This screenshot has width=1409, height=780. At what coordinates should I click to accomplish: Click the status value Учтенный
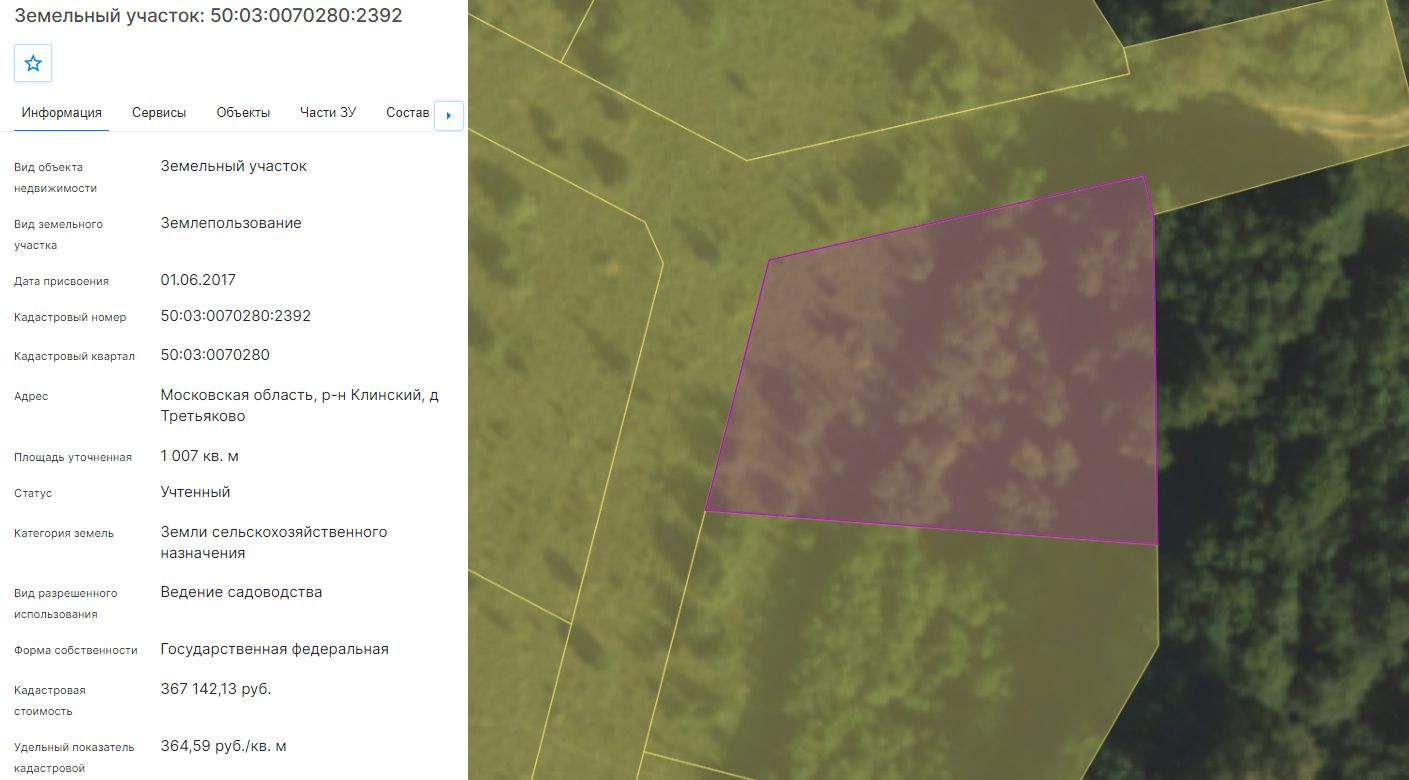[x=195, y=492]
